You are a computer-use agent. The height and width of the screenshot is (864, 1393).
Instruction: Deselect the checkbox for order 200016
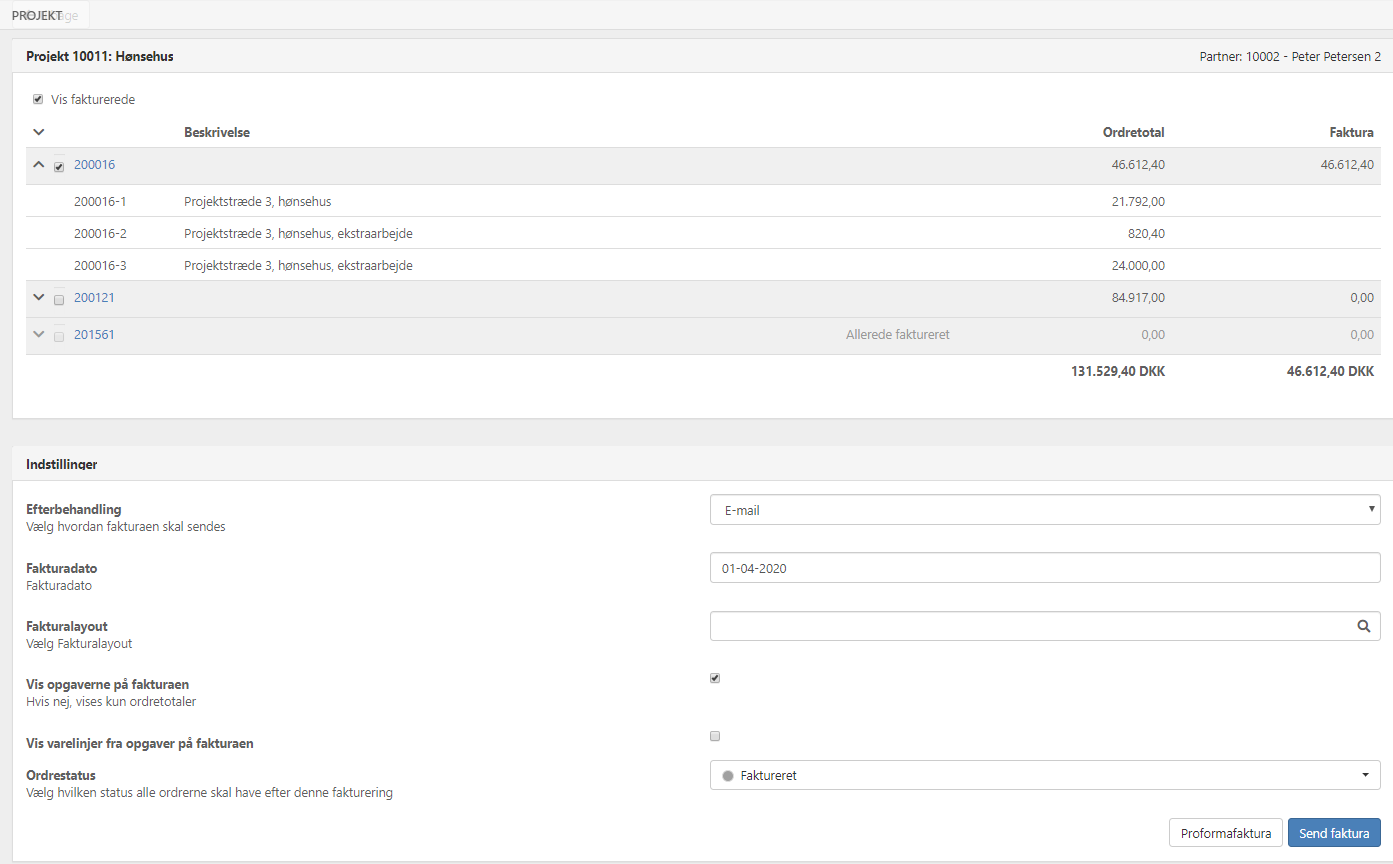[59, 166]
